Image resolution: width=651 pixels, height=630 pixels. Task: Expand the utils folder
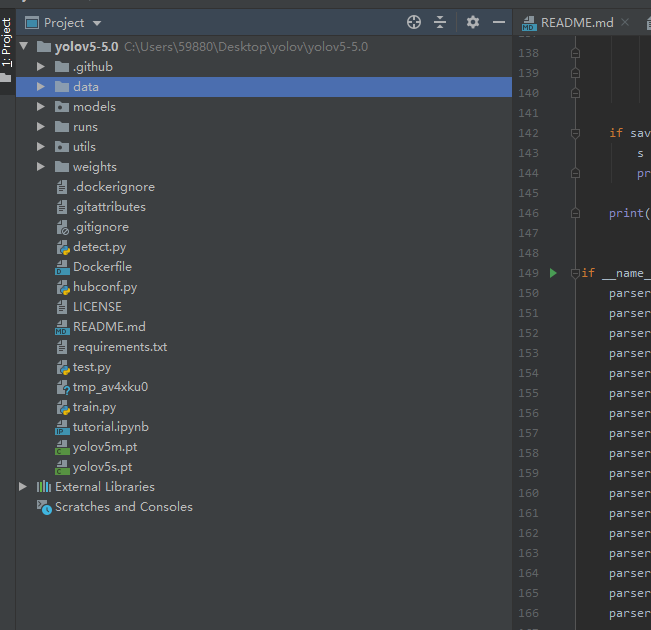pos(41,147)
